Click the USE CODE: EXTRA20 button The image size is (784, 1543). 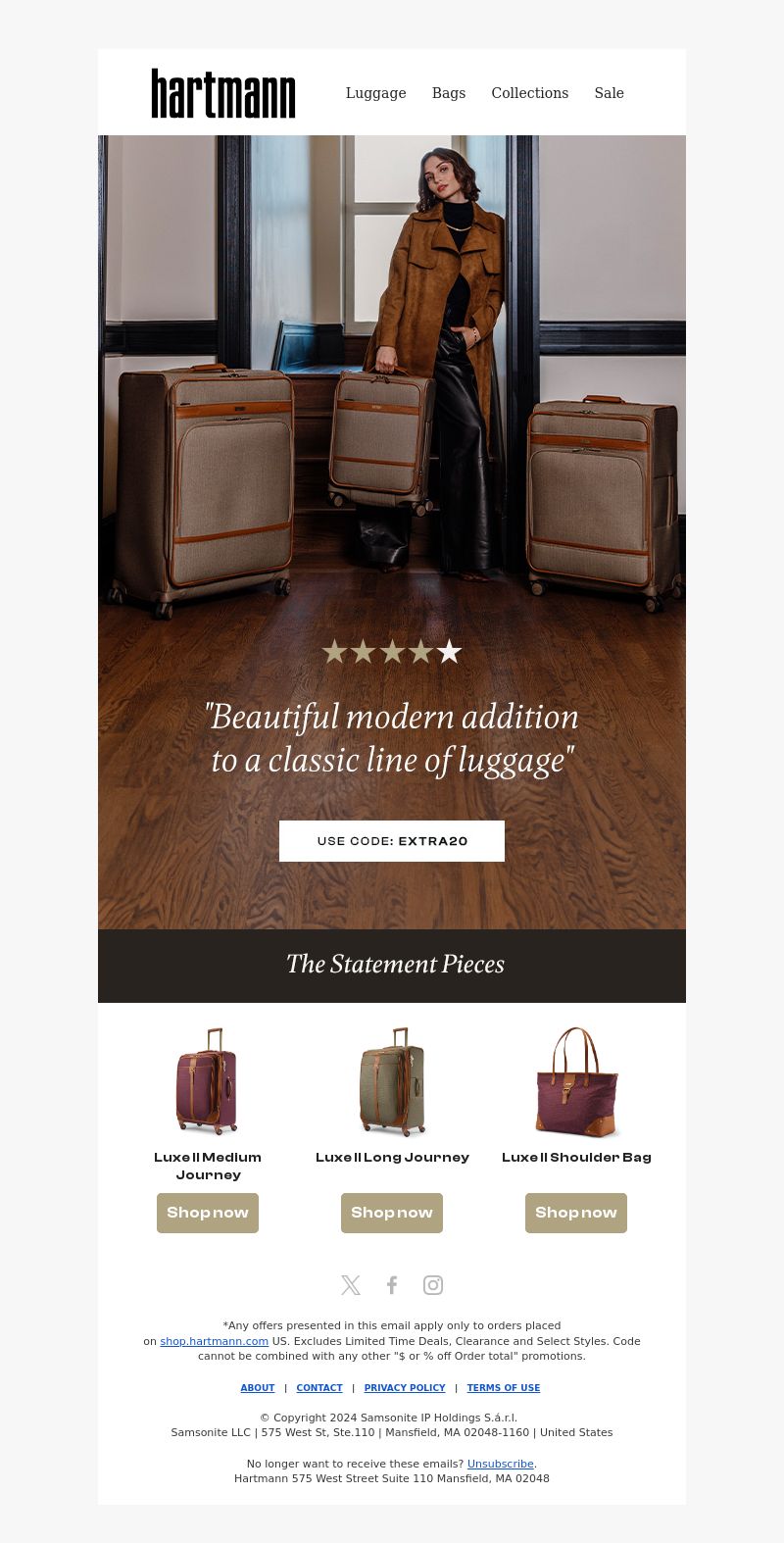tap(392, 841)
